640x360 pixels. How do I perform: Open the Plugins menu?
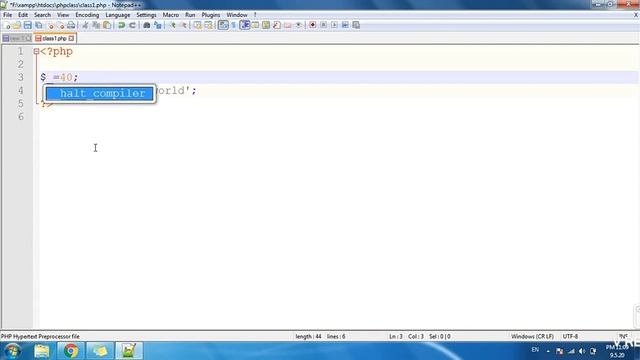tap(211, 15)
